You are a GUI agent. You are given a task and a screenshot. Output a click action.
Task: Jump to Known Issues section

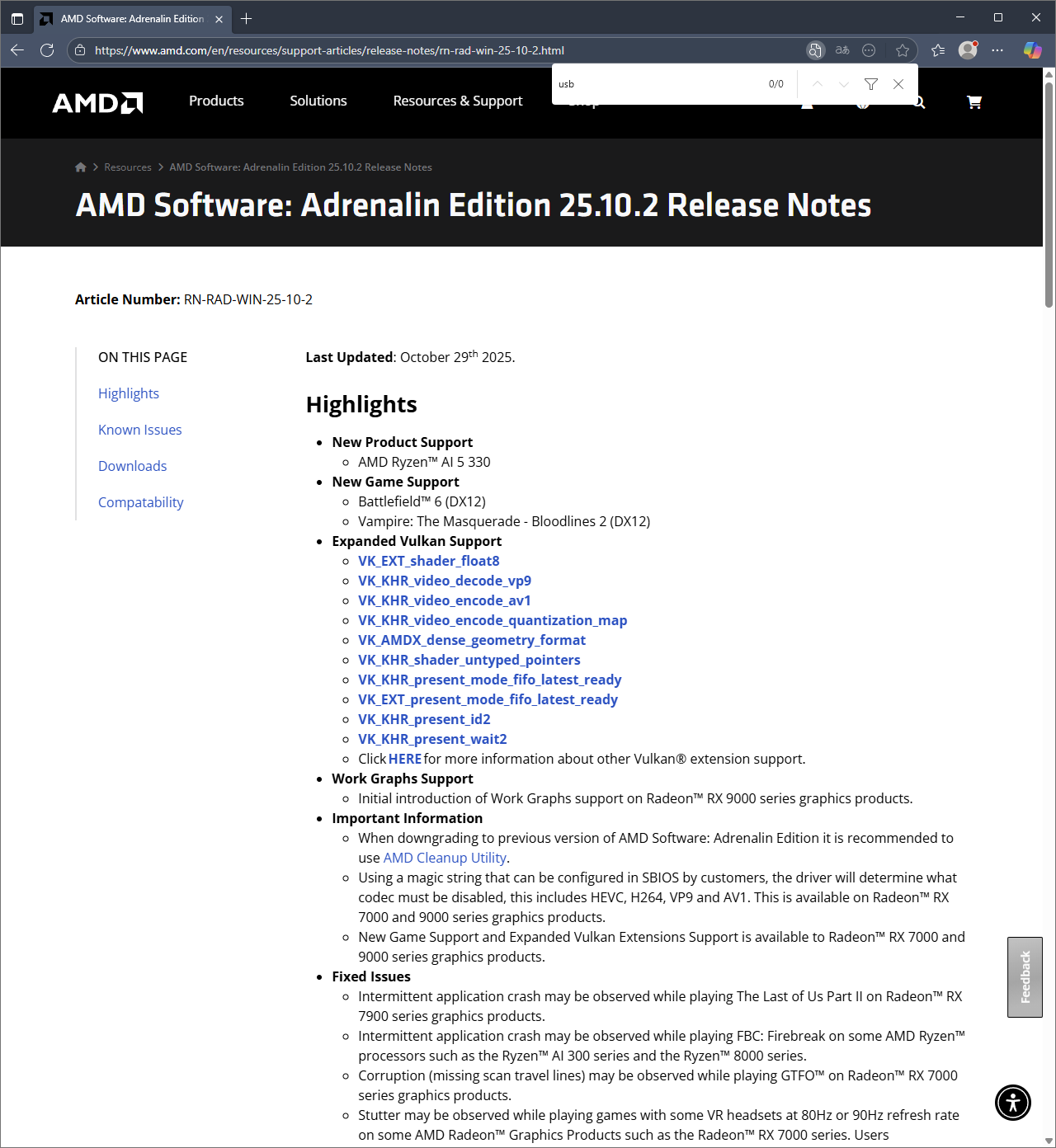[x=140, y=430]
